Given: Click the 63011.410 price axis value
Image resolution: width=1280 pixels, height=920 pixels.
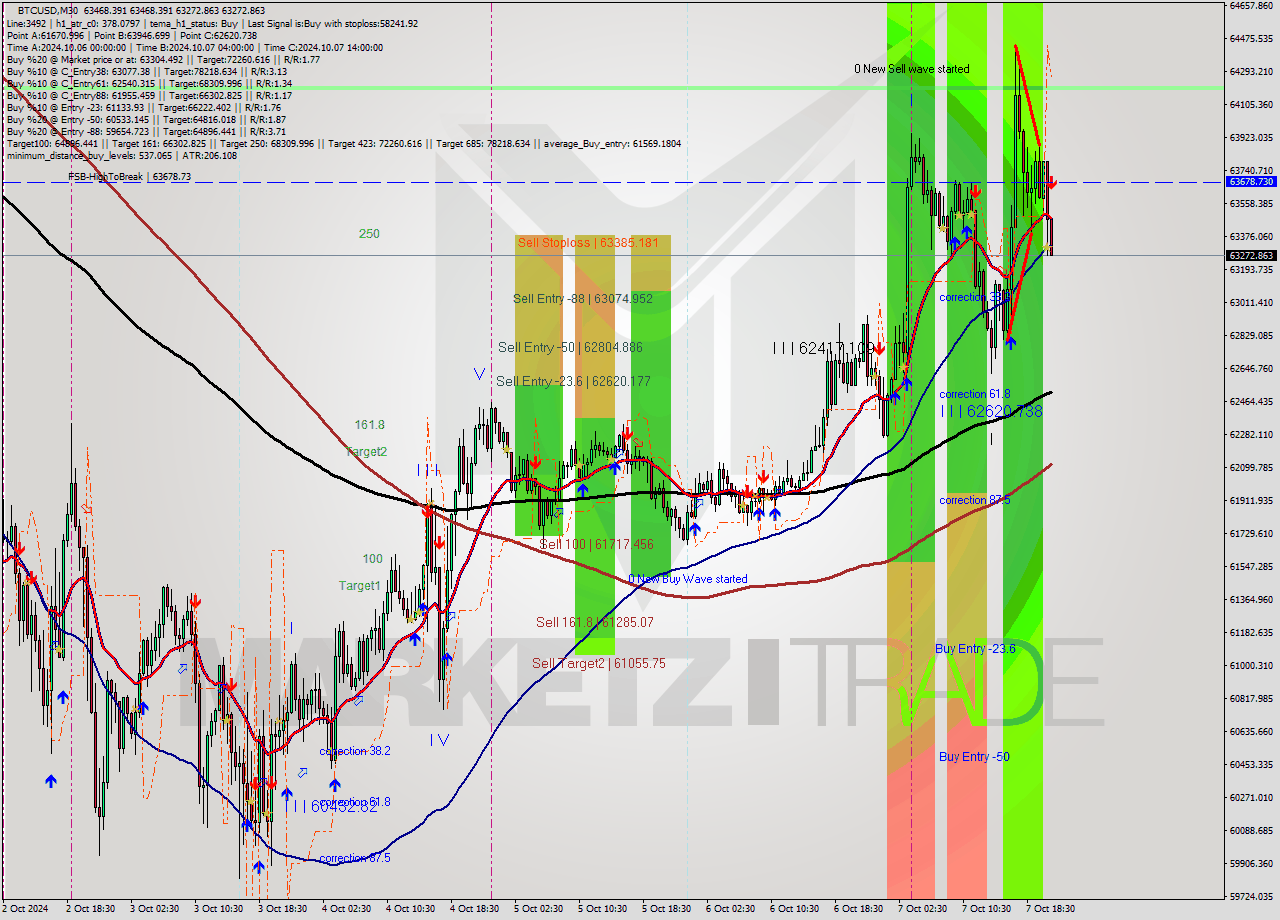Looking at the screenshot, I should (1251, 302).
